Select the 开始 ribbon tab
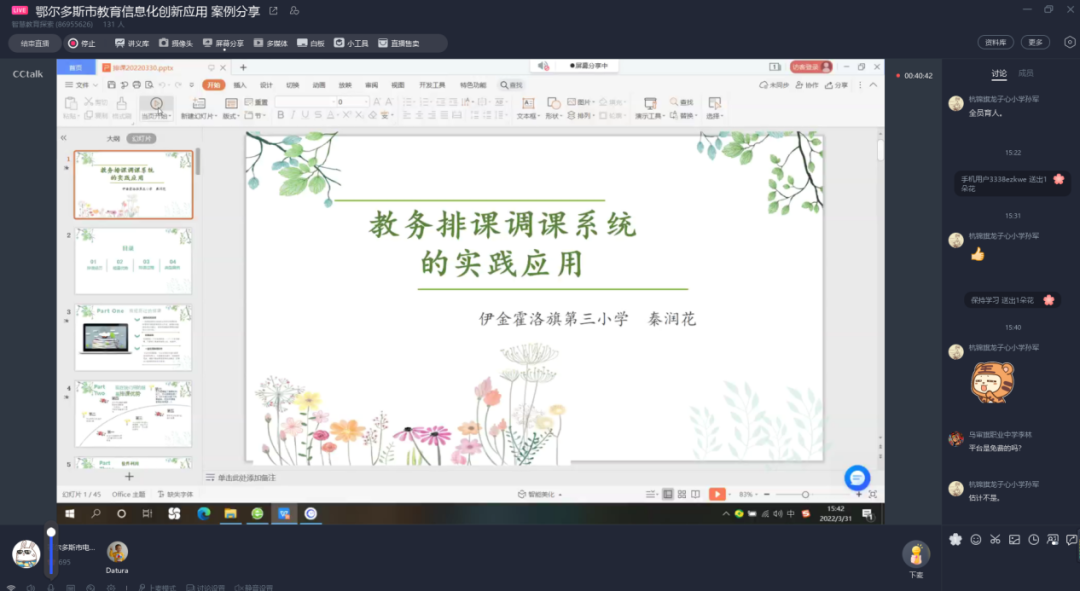This screenshot has width=1080, height=591. click(x=214, y=85)
